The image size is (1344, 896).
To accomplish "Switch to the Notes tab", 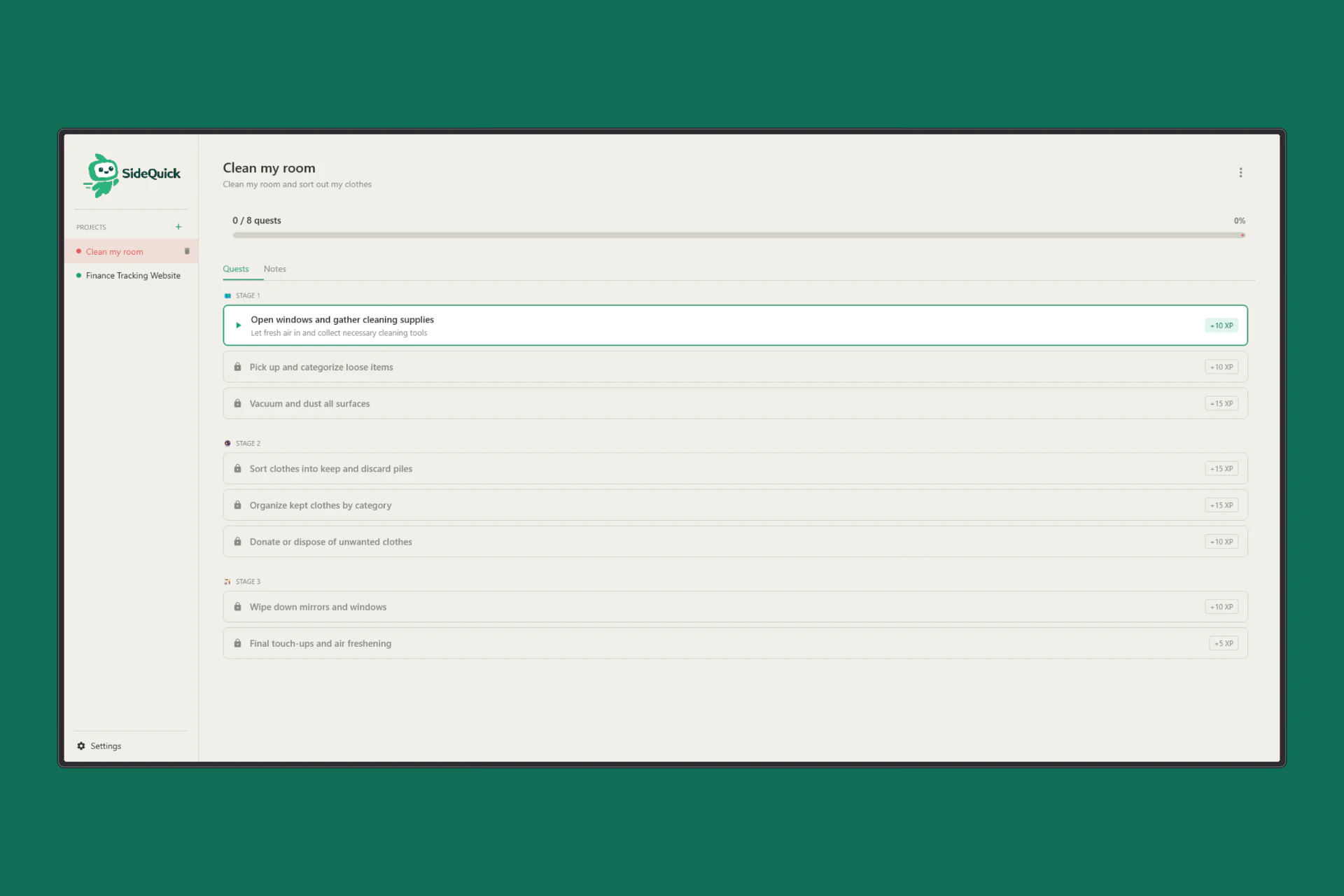I will pyautogui.click(x=274, y=269).
